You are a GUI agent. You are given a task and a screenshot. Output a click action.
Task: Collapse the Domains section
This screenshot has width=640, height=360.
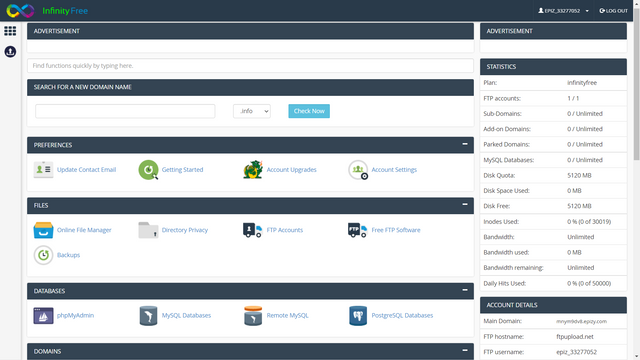click(465, 350)
